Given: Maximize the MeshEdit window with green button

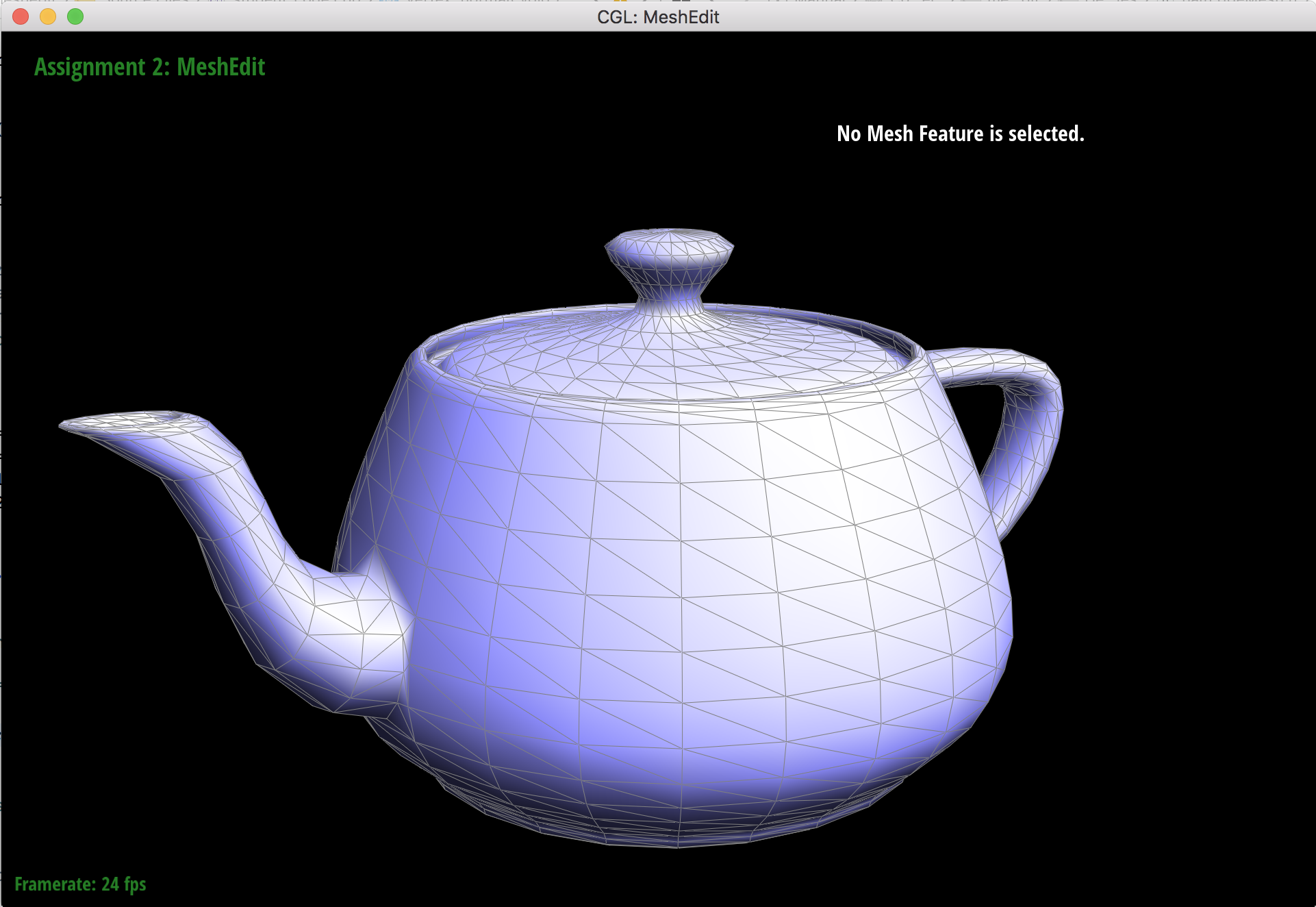Looking at the screenshot, I should [x=75, y=16].
